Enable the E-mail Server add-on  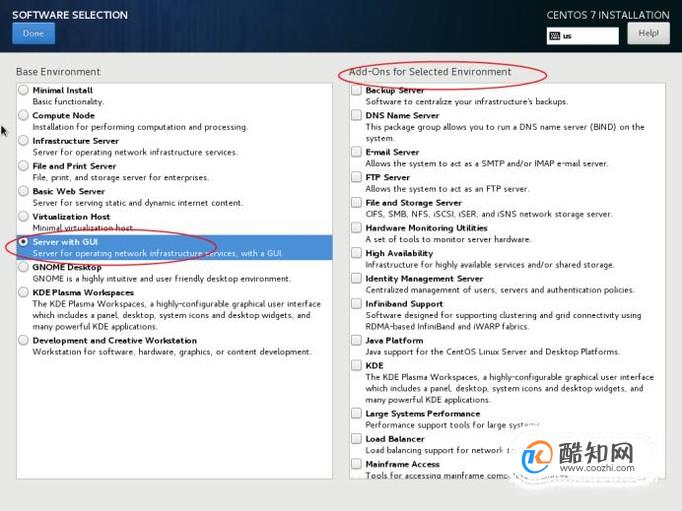click(356, 152)
